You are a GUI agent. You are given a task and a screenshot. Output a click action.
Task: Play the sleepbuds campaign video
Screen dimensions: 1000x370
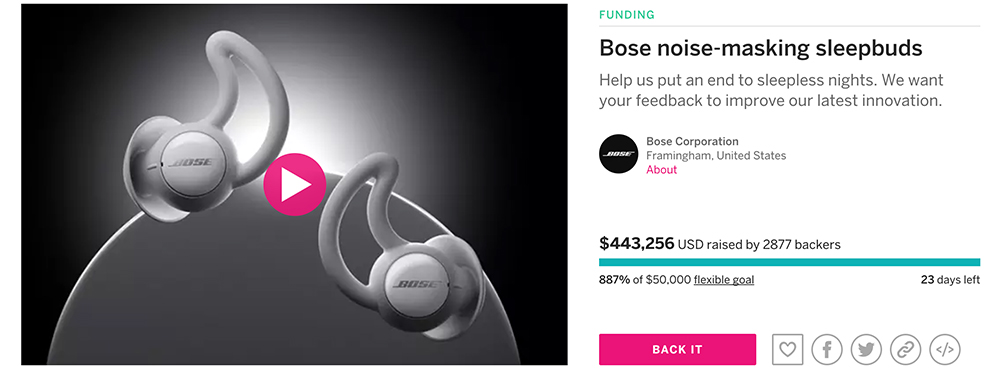coord(295,184)
